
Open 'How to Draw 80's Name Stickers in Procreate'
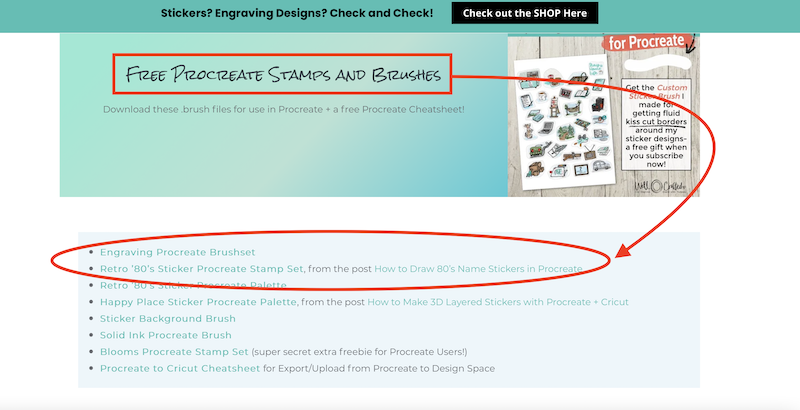[x=478, y=269]
